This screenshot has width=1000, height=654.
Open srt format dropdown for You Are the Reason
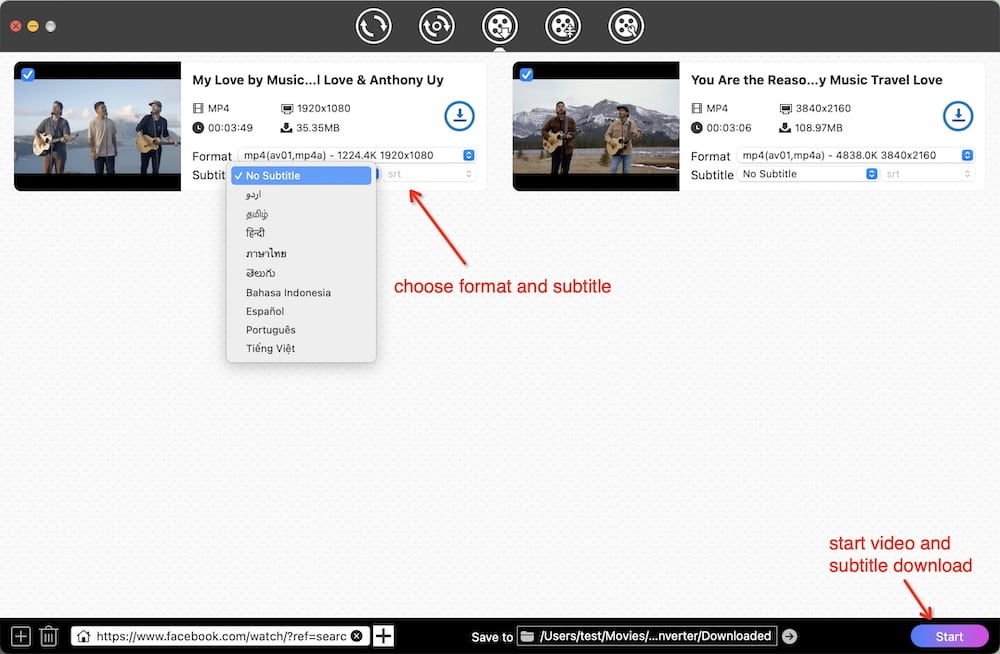coord(928,174)
